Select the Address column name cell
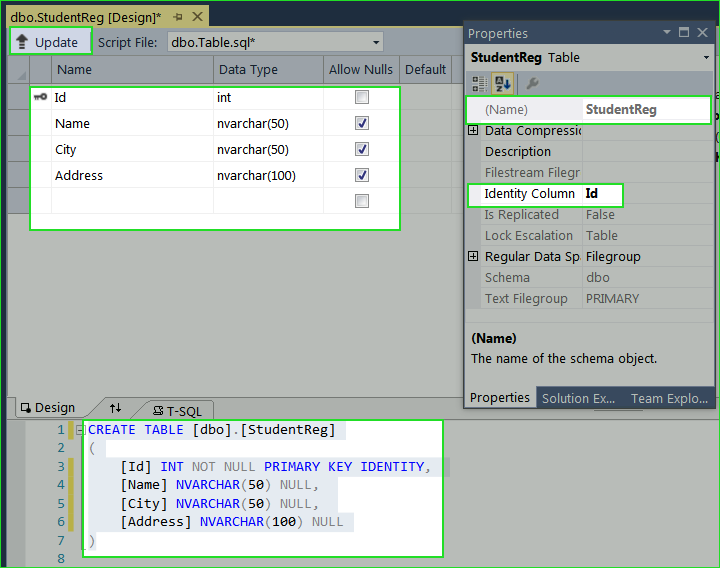 click(132, 175)
